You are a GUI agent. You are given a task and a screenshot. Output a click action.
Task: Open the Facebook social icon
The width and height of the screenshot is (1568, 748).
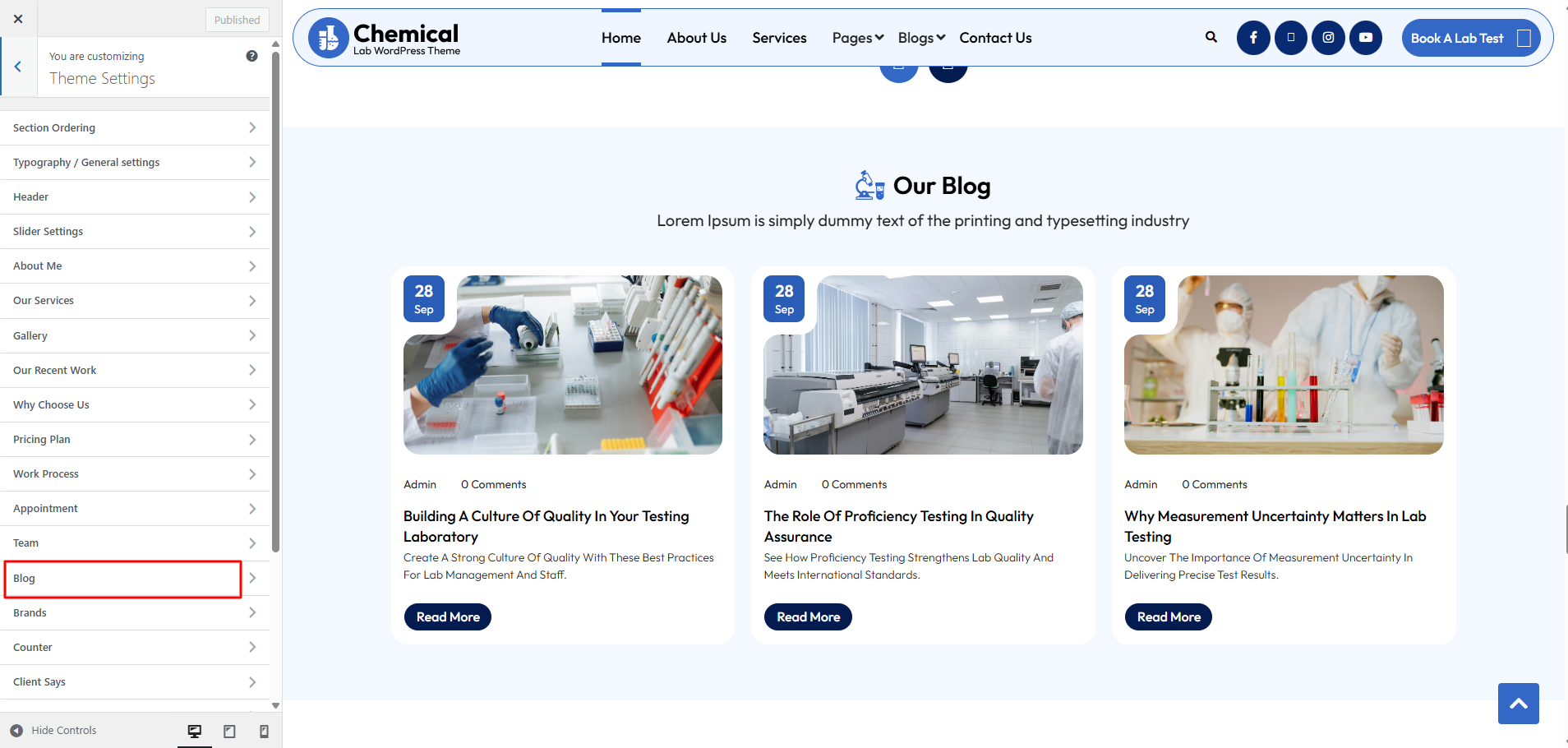[x=1252, y=38]
